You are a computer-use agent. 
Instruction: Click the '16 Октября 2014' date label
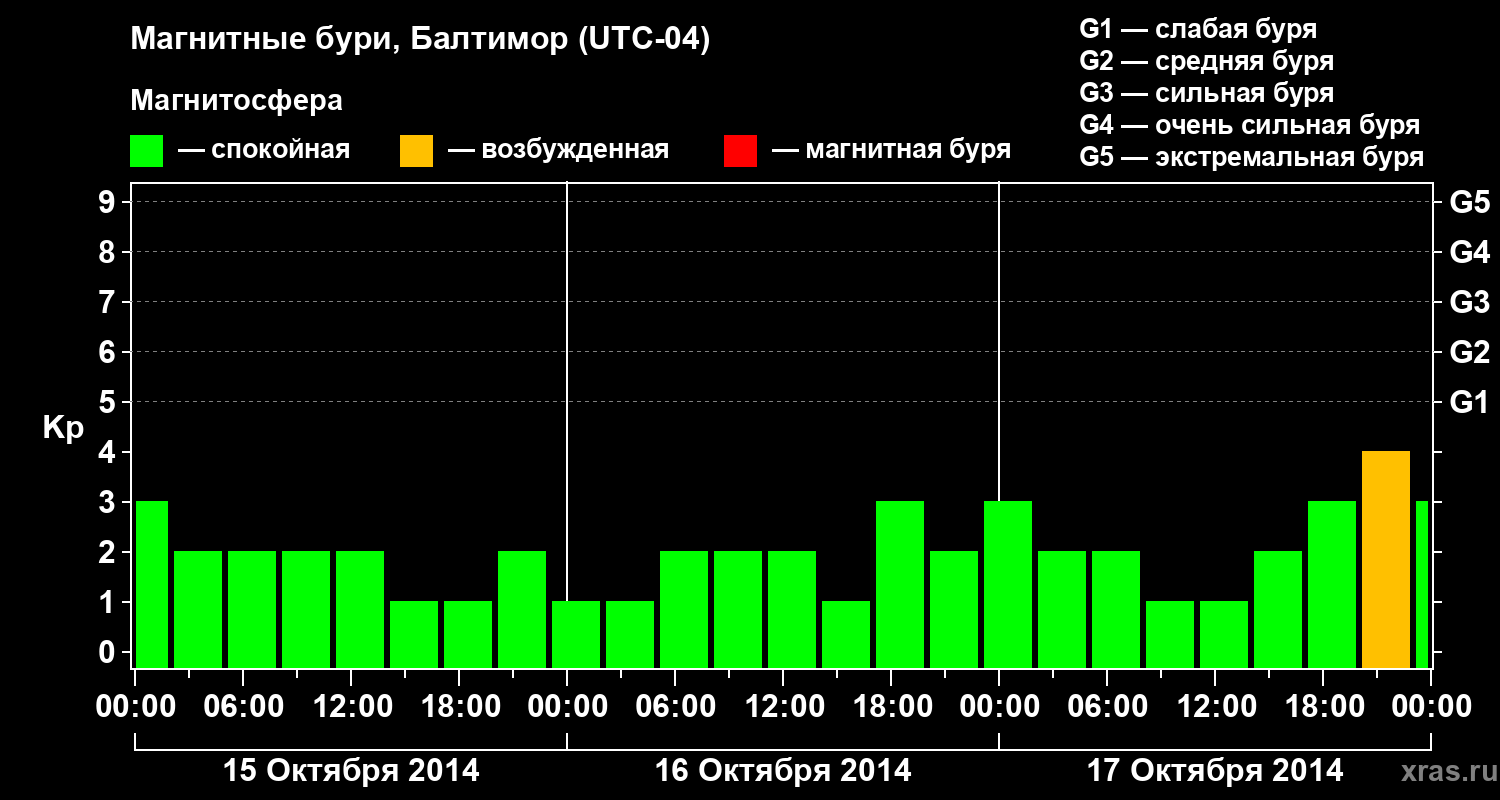coord(783,771)
